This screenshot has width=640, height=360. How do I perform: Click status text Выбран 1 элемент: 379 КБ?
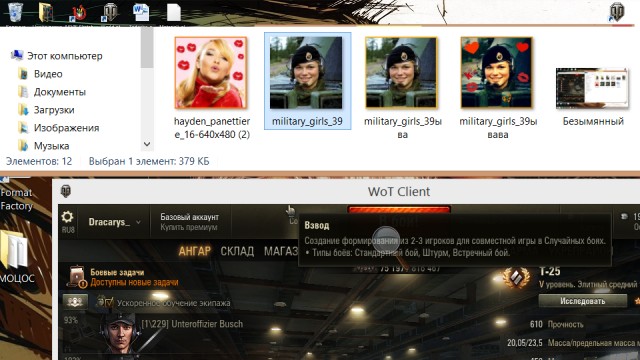coord(149,161)
